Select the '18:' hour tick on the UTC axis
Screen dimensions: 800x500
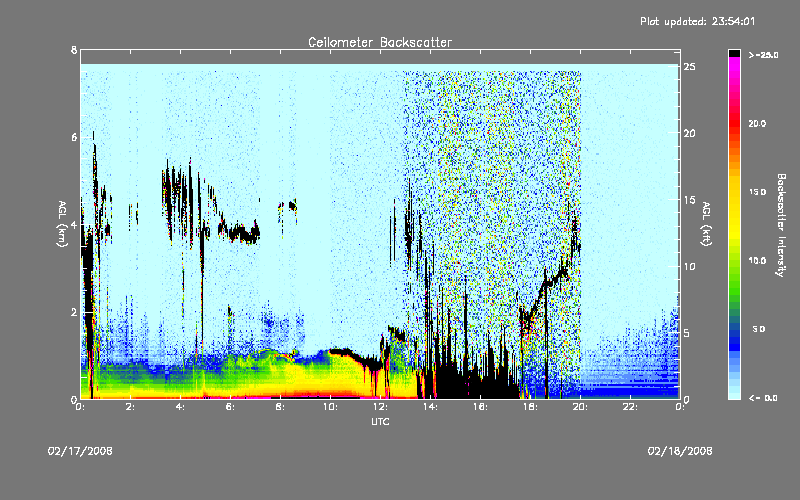[531, 407]
